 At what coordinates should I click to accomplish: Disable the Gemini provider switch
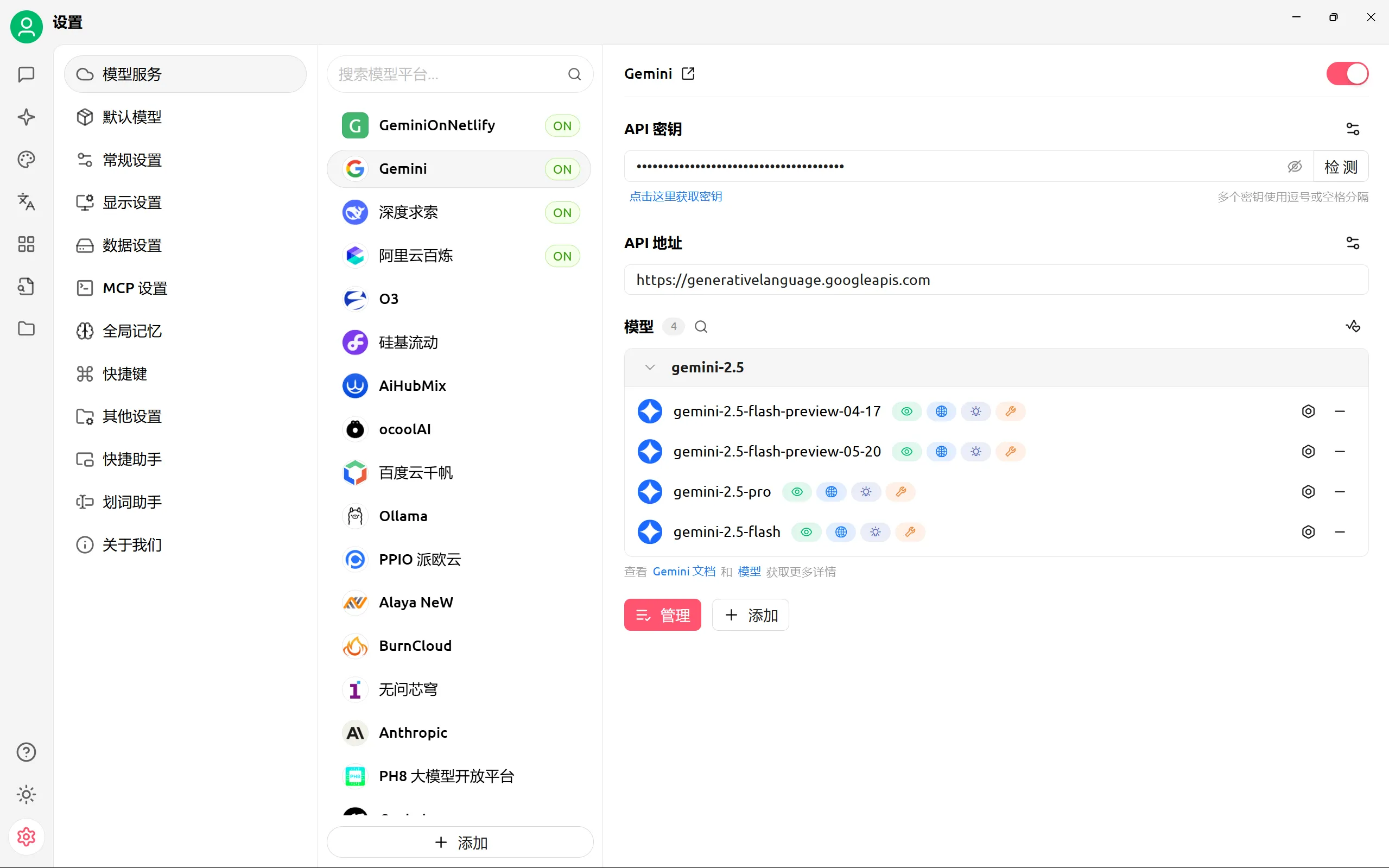click(1347, 73)
